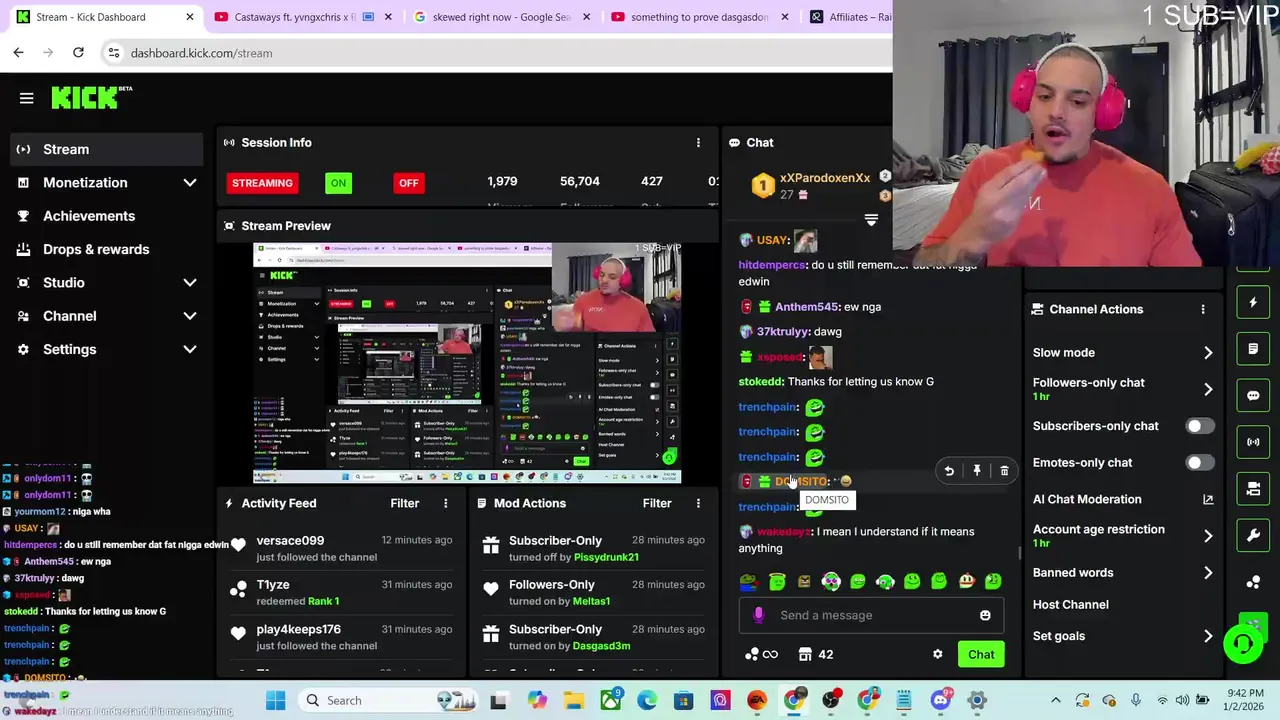The width and height of the screenshot is (1280, 720).
Task: Open Channel Actions three-dot menu
Action: pyautogui.click(x=1203, y=309)
